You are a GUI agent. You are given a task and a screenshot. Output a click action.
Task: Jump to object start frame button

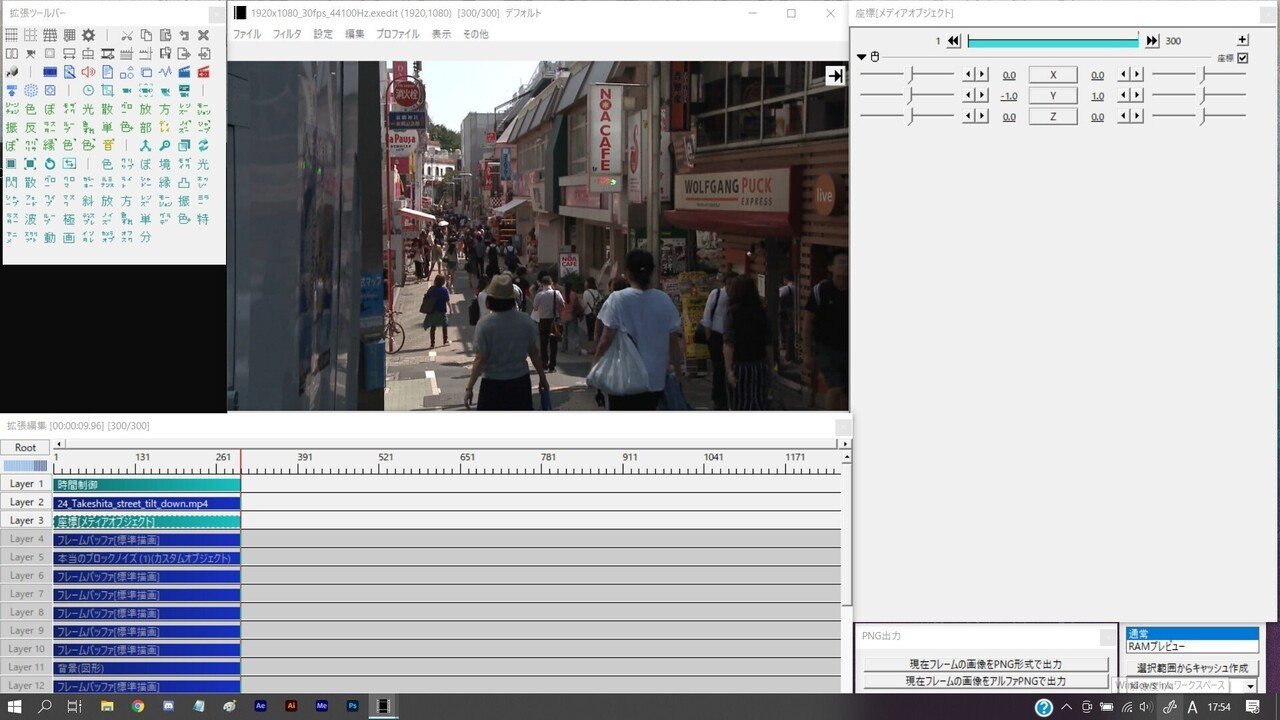click(953, 41)
